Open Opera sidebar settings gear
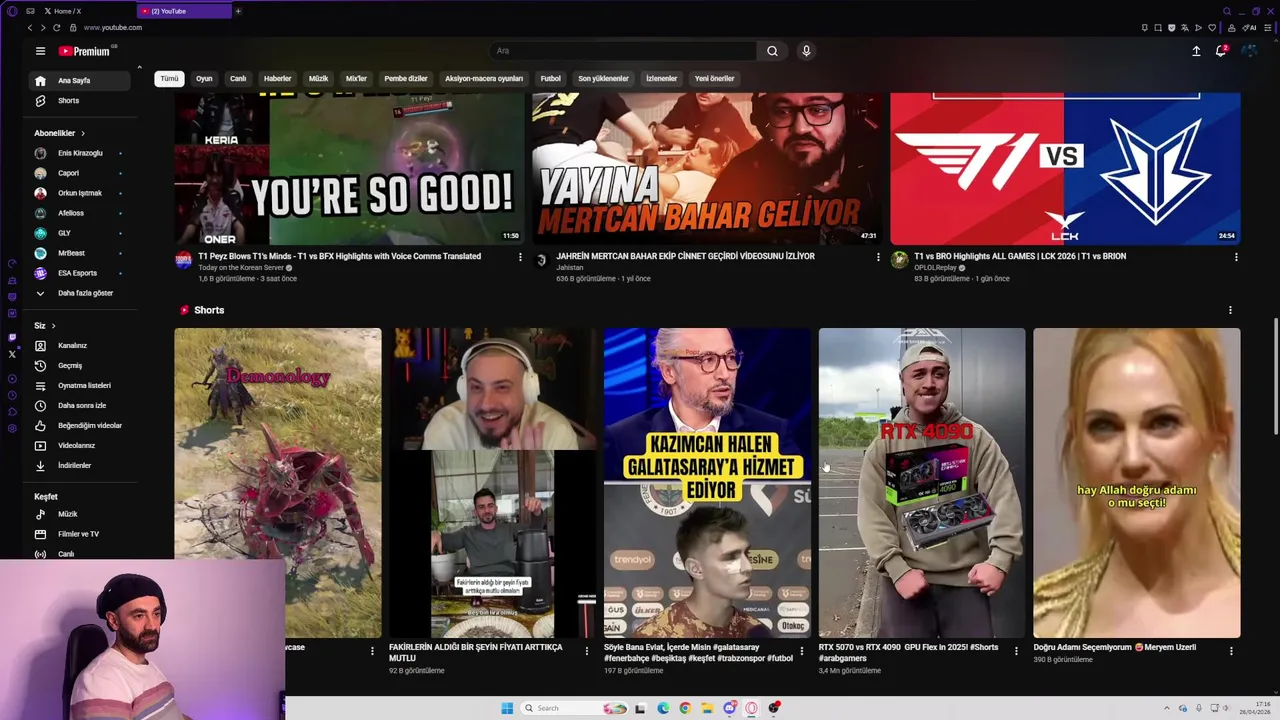The height and width of the screenshot is (720, 1280). pos(12,429)
